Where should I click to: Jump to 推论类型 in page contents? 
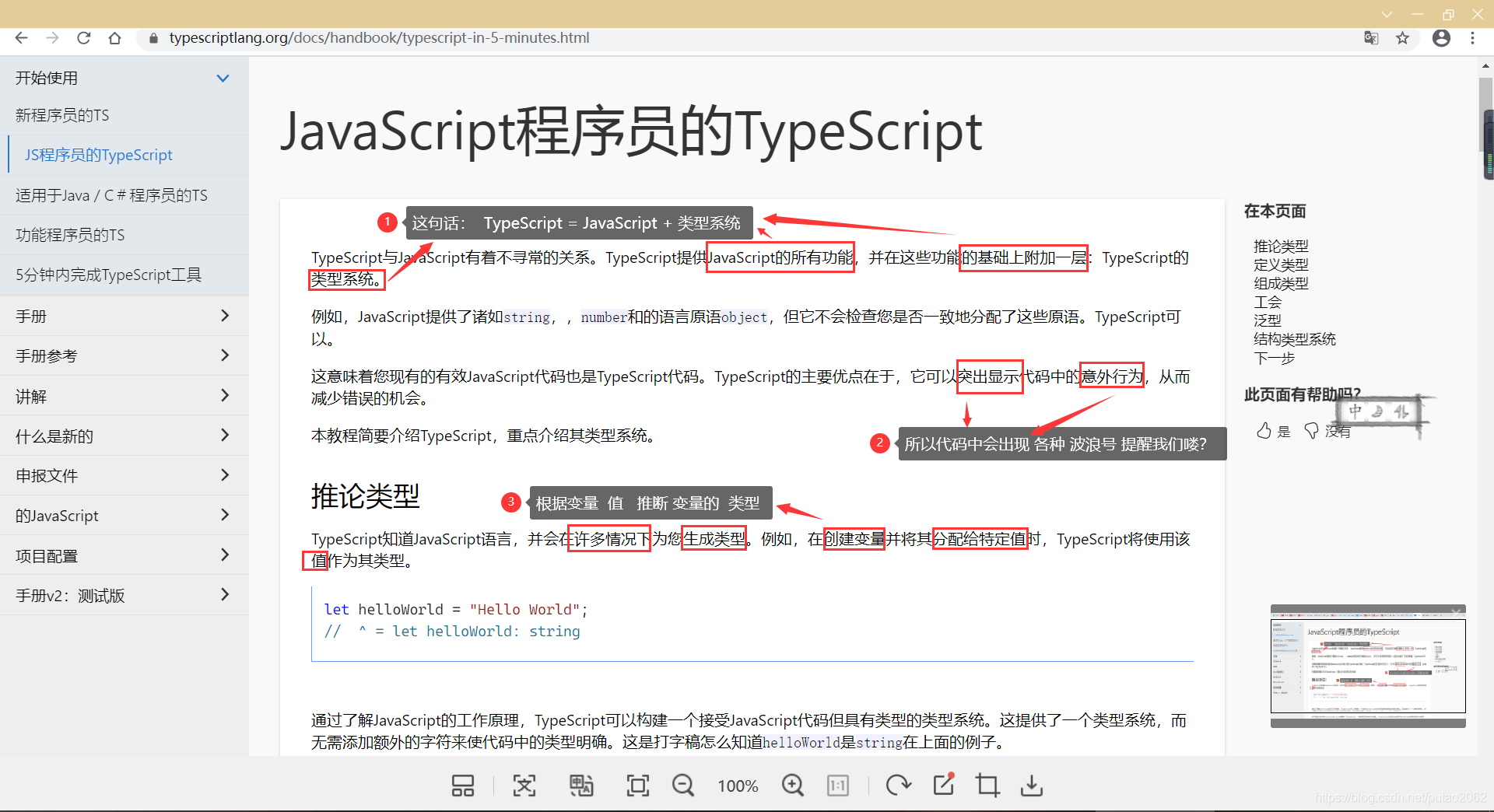[x=1281, y=246]
